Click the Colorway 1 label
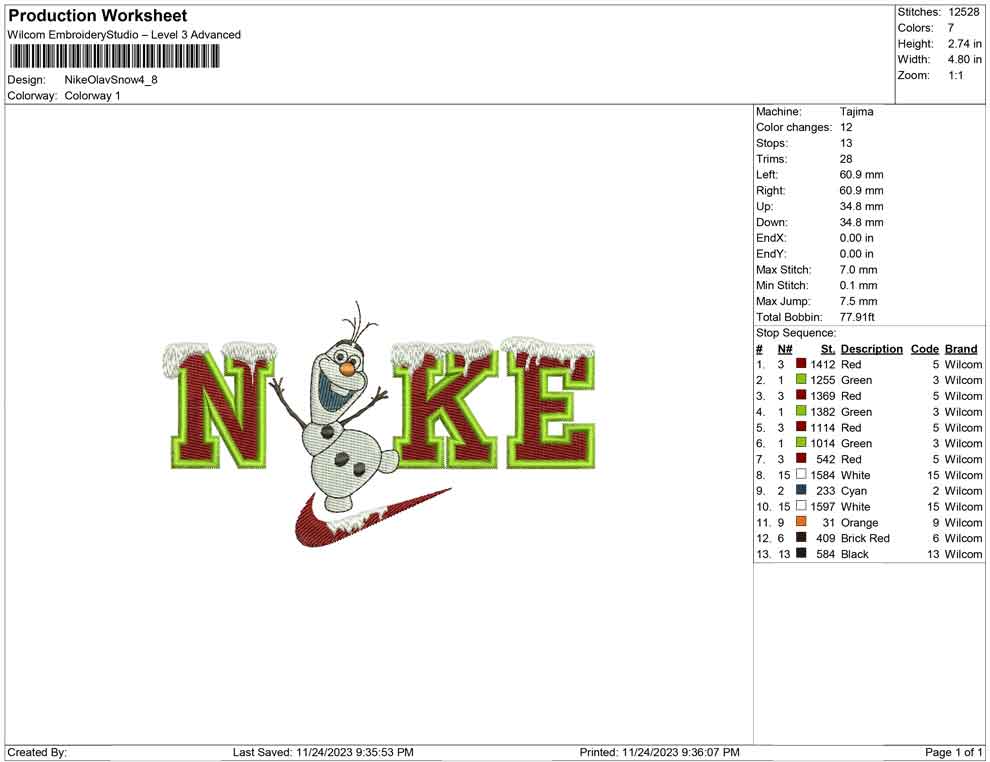 click(x=93, y=96)
